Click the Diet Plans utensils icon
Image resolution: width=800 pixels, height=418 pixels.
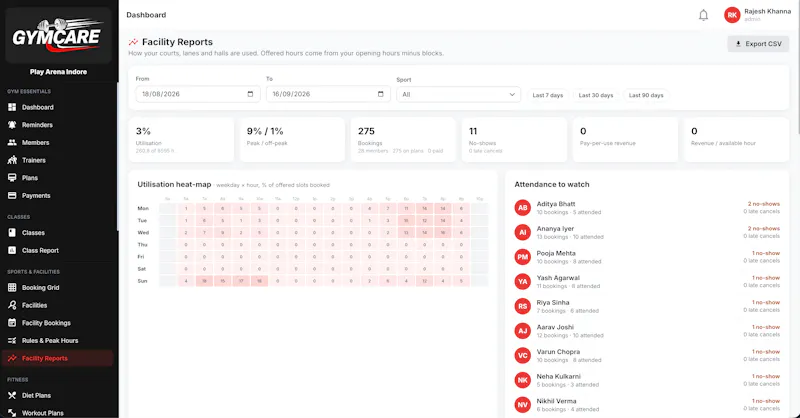12,395
